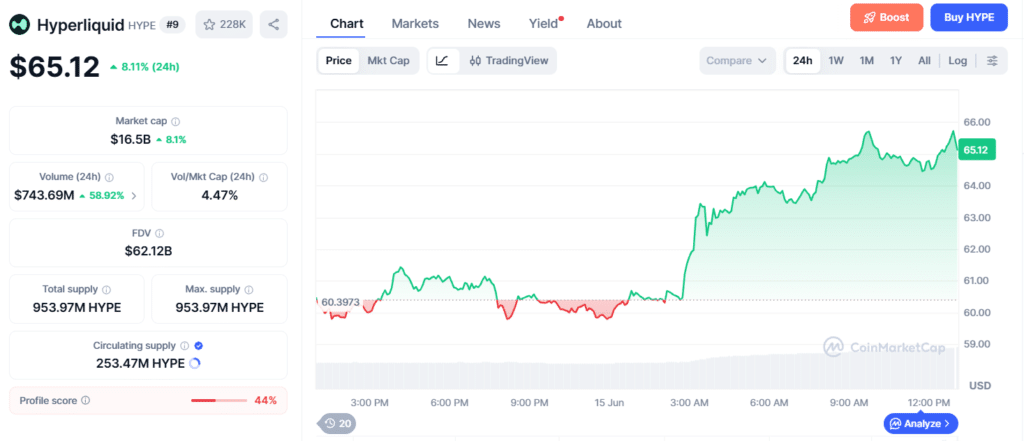Click the #9 rank badge
Viewport: 1024px width, 441px height.
tap(173, 25)
